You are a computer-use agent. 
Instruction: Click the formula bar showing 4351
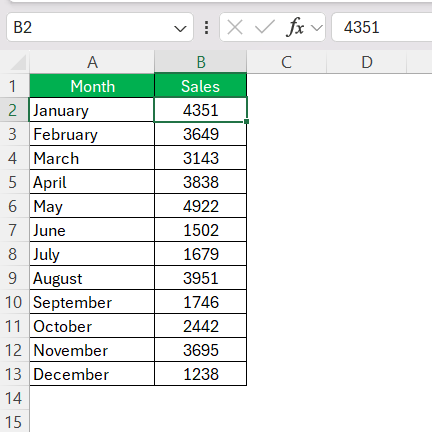click(382, 27)
